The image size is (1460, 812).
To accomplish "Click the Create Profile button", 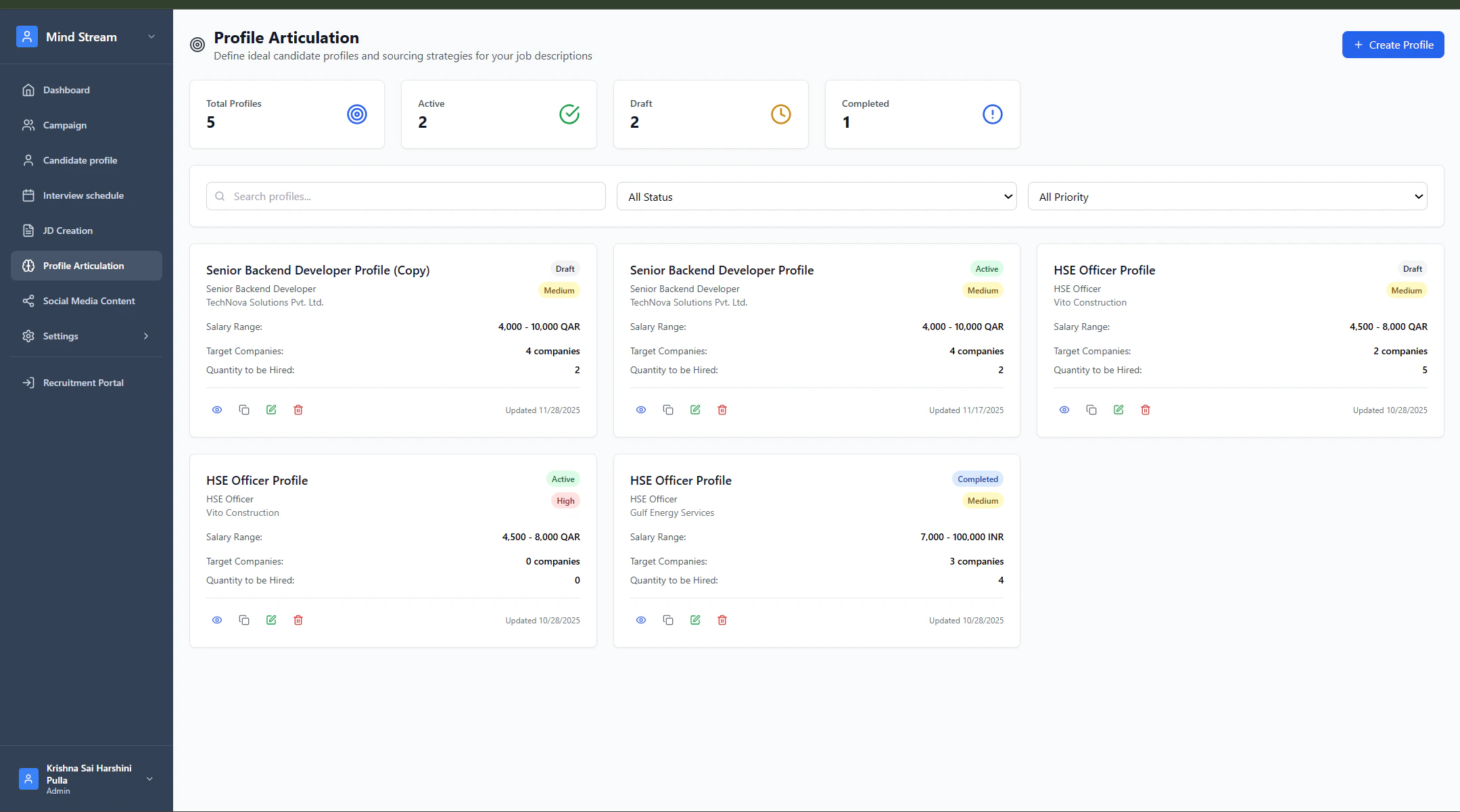I will point(1392,45).
